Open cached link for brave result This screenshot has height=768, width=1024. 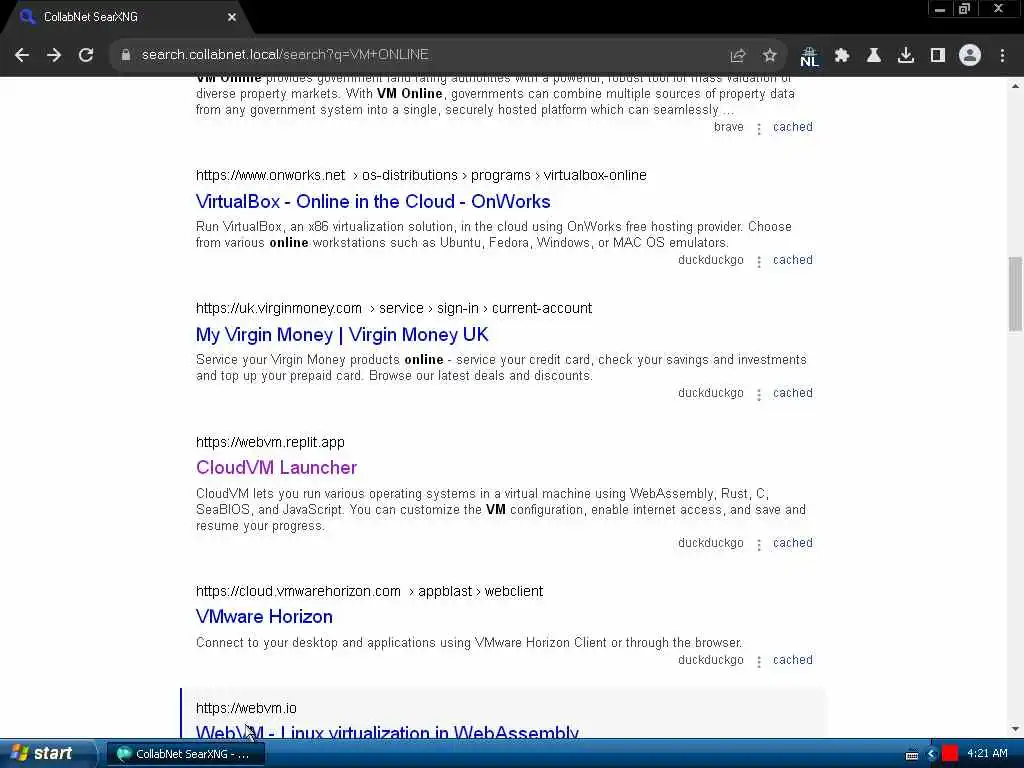click(x=793, y=127)
